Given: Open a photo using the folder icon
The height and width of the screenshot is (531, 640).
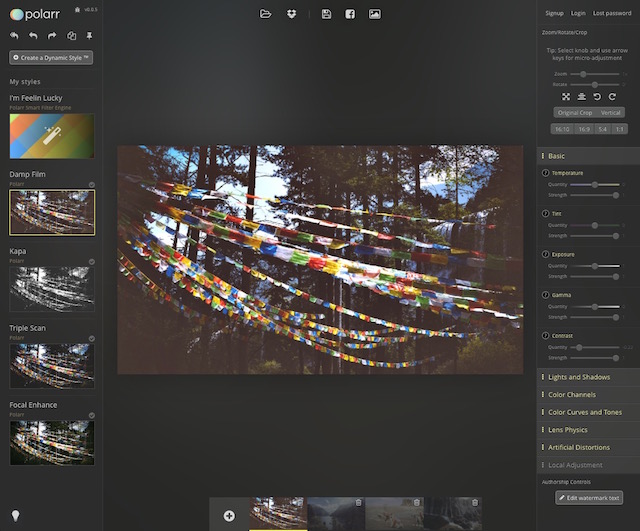Looking at the screenshot, I should click(265, 14).
